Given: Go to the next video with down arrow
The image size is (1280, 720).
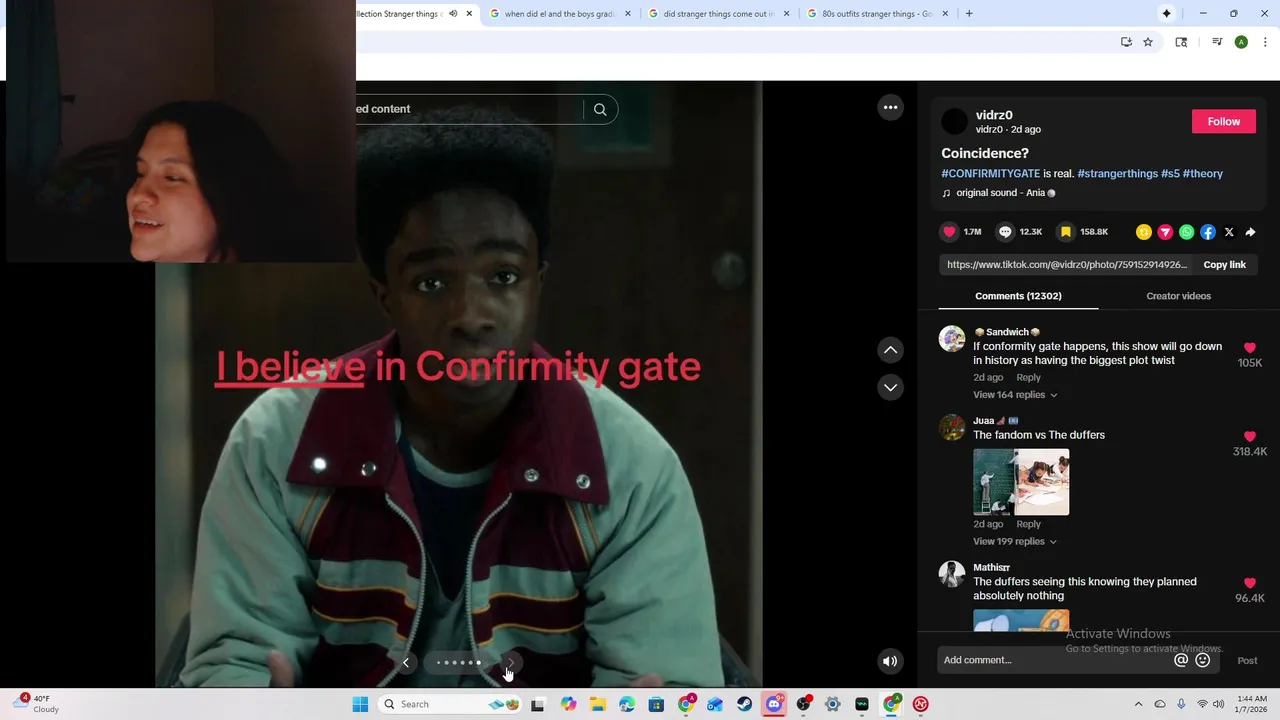Looking at the screenshot, I should (890, 387).
